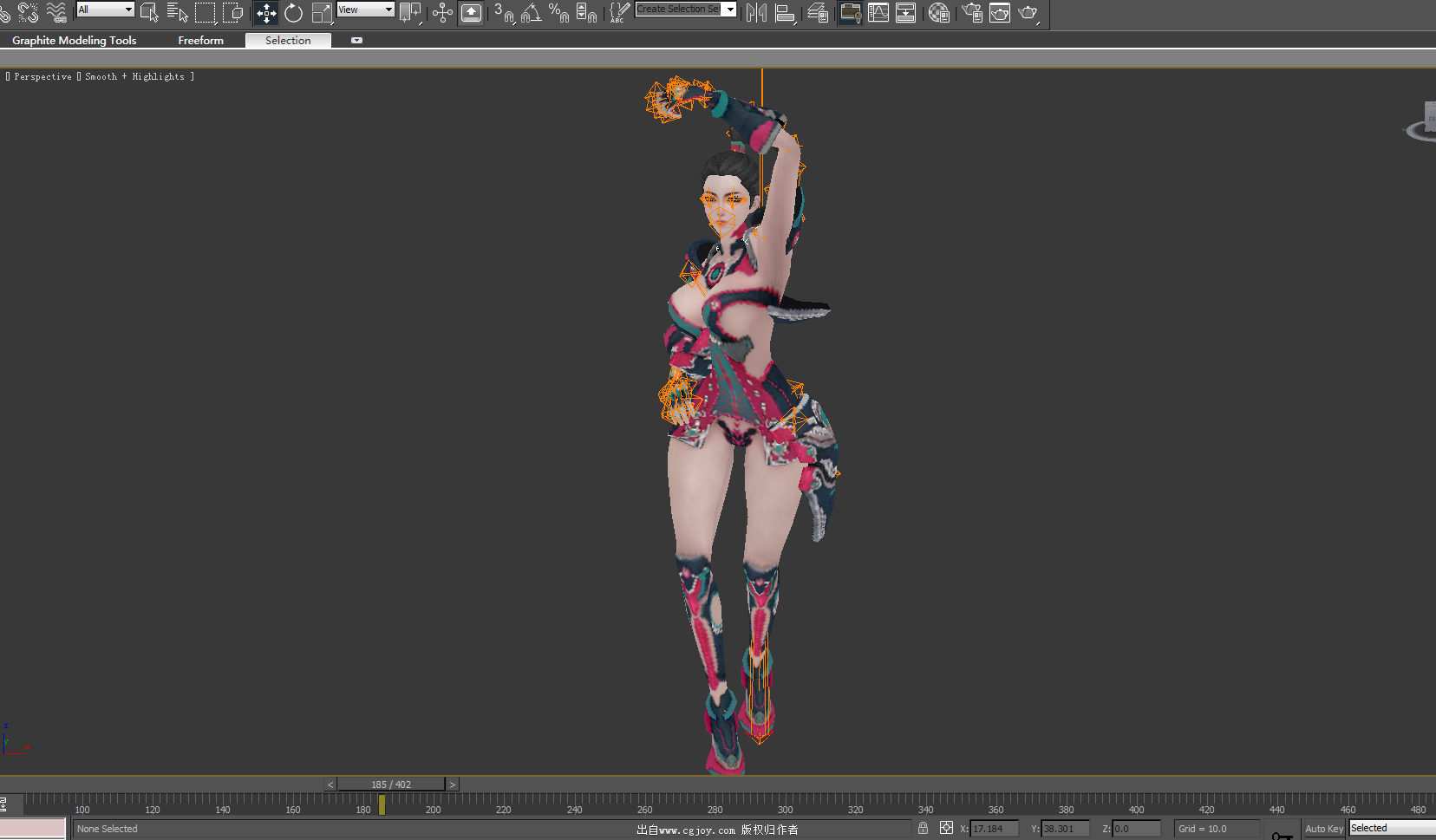Activate the Select and Rotate tool
The image size is (1436, 840).
[x=293, y=12]
